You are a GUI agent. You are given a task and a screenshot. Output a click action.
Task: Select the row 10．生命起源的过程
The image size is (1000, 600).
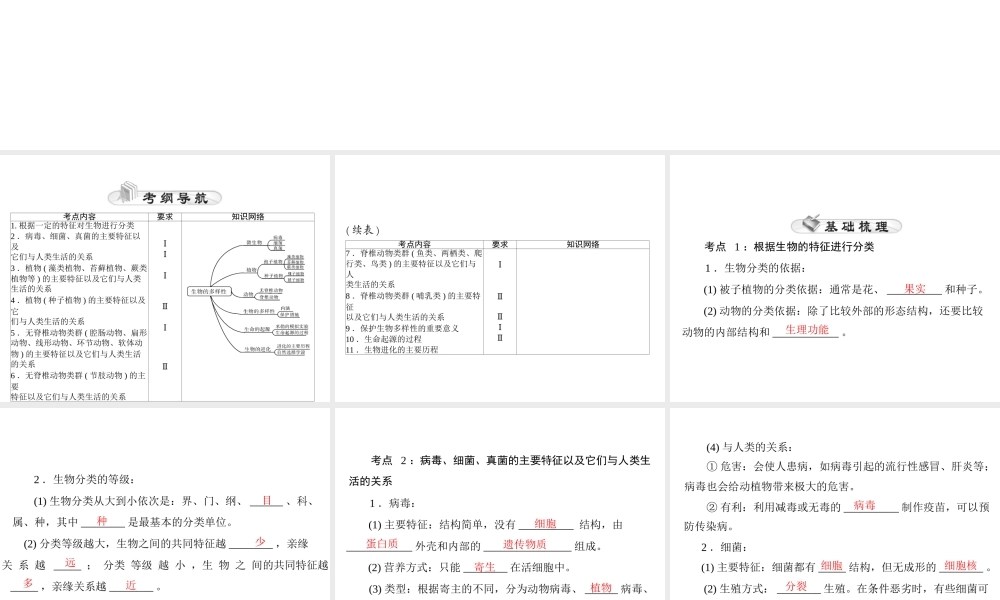[x=384, y=339]
